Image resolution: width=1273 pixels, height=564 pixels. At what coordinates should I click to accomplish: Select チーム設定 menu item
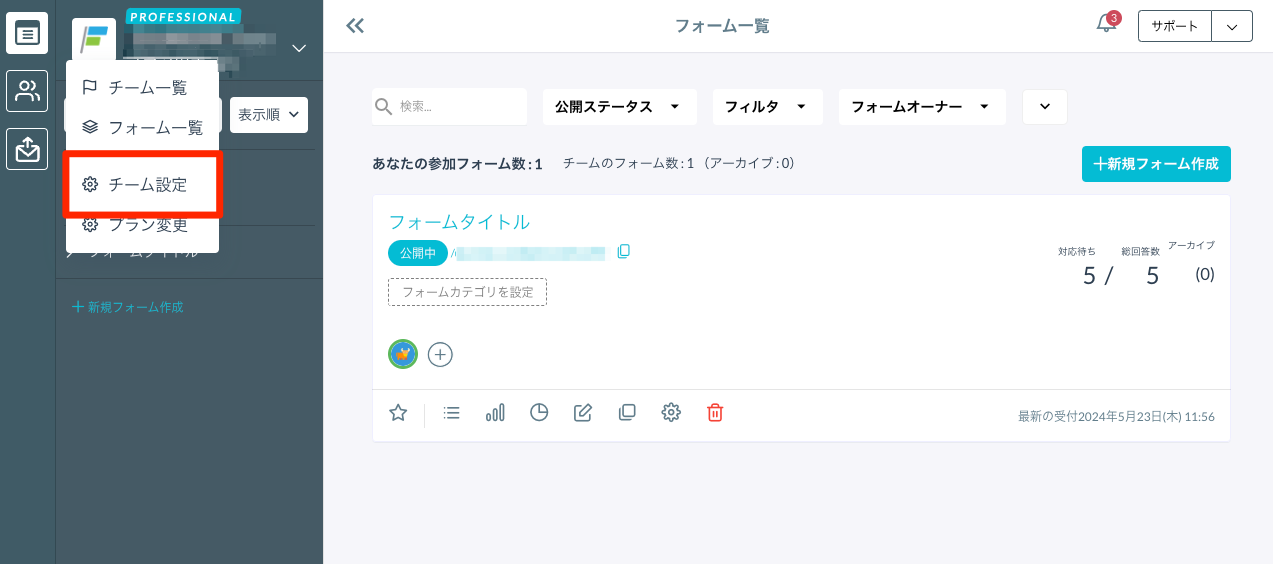(x=147, y=185)
